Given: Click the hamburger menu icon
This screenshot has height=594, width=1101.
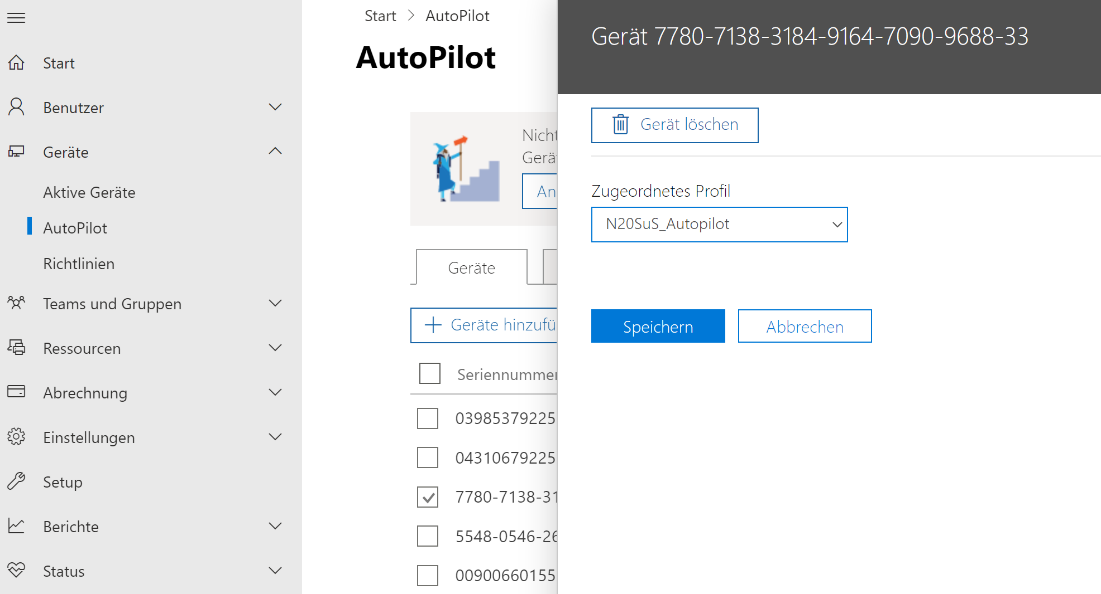Looking at the screenshot, I should [x=16, y=18].
